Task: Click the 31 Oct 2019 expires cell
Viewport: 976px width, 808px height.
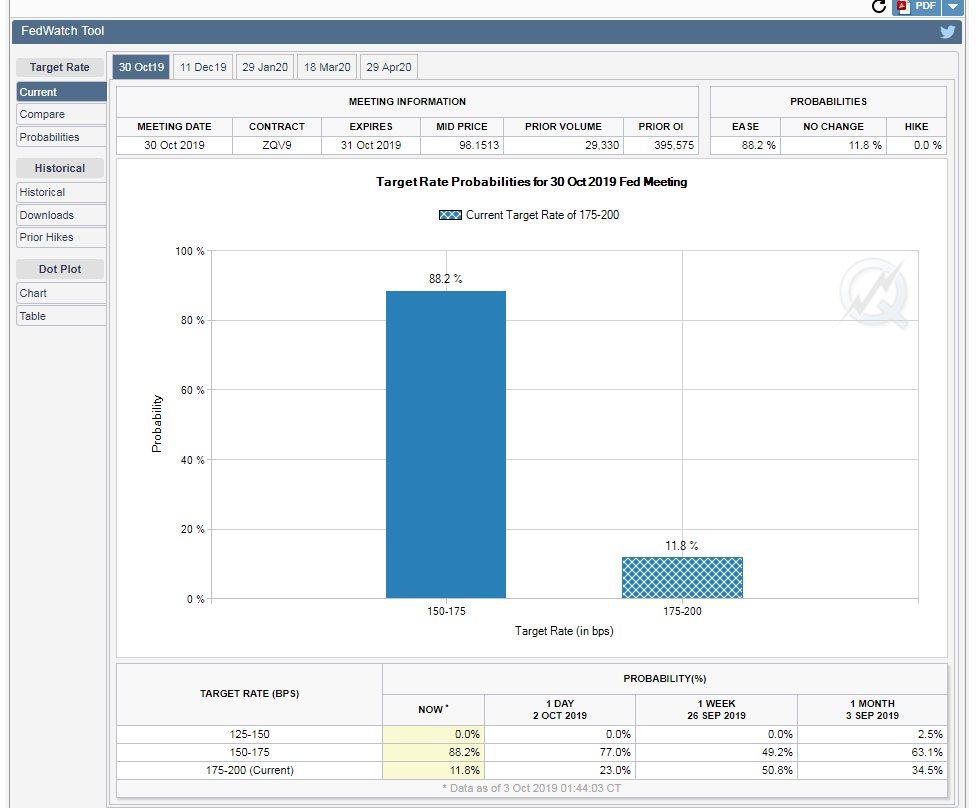Action: [x=370, y=145]
